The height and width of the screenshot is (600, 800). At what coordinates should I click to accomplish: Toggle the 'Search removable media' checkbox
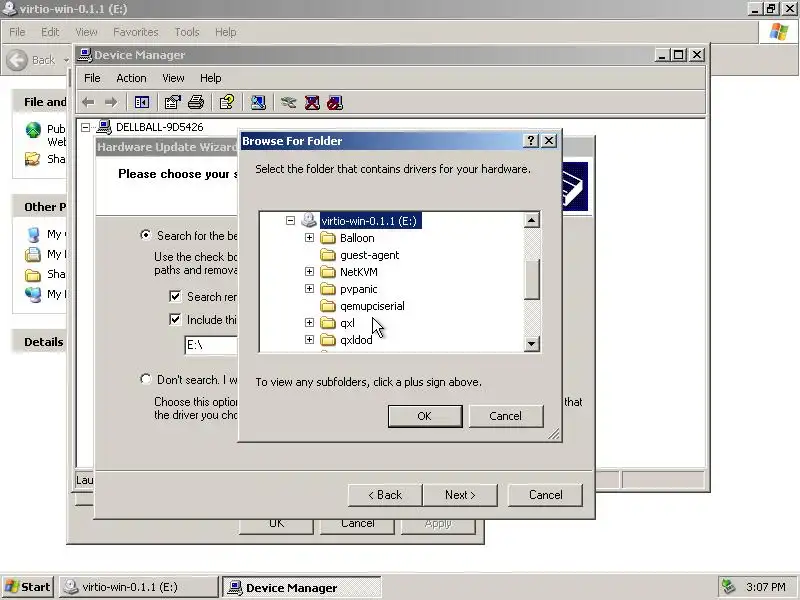(x=175, y=296)
